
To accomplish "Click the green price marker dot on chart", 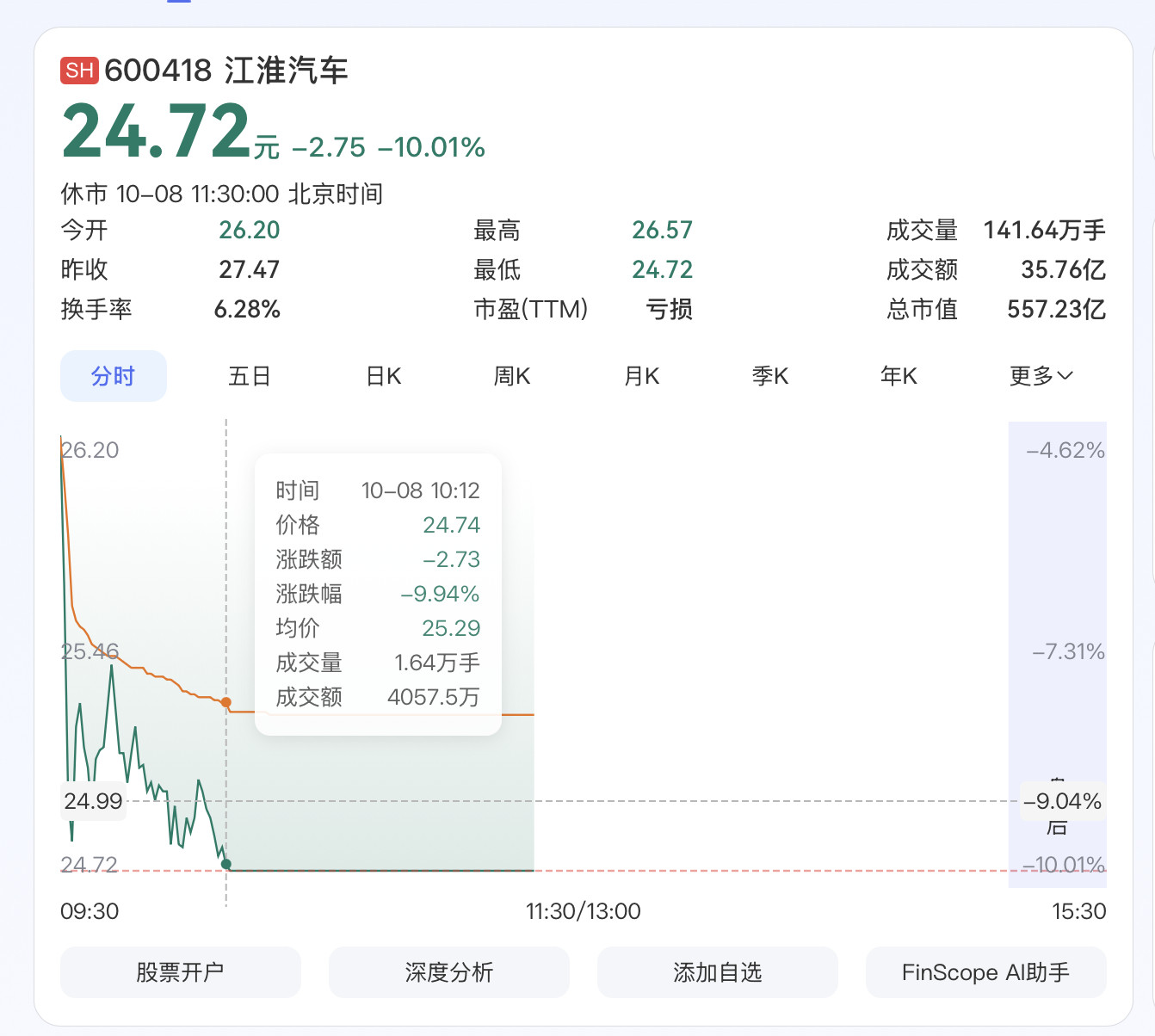I will pyautogui.click(x=226, y=864).
